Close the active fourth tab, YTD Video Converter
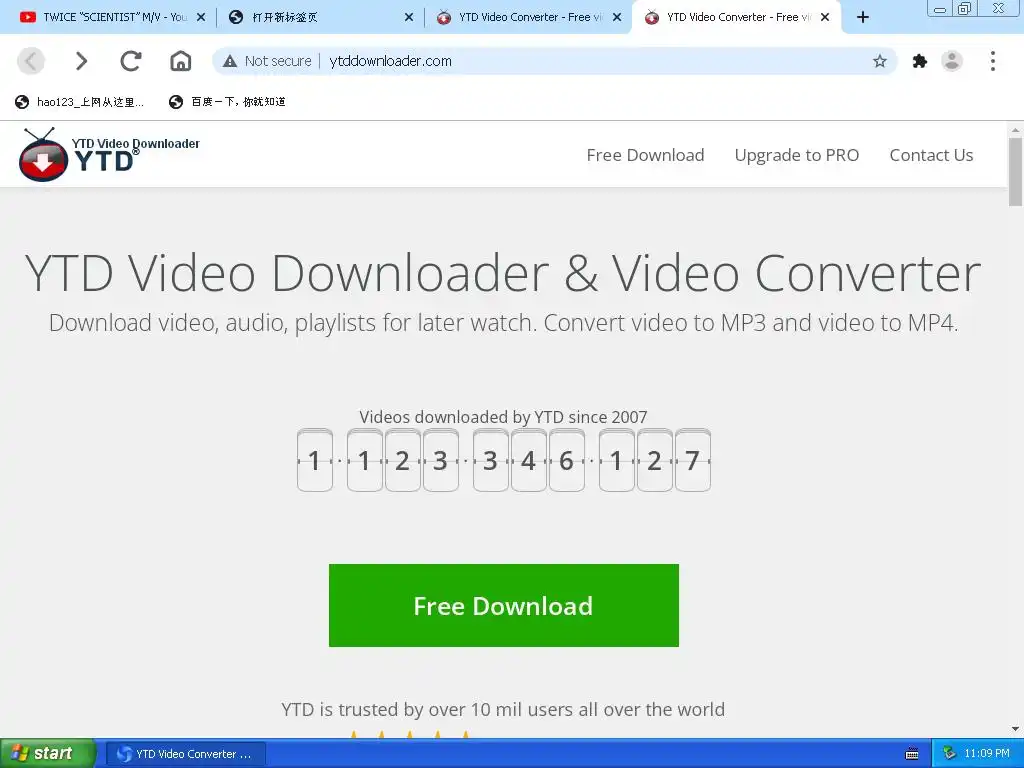This screenshot has height=768, width=1024. click(x=825, y=18)
